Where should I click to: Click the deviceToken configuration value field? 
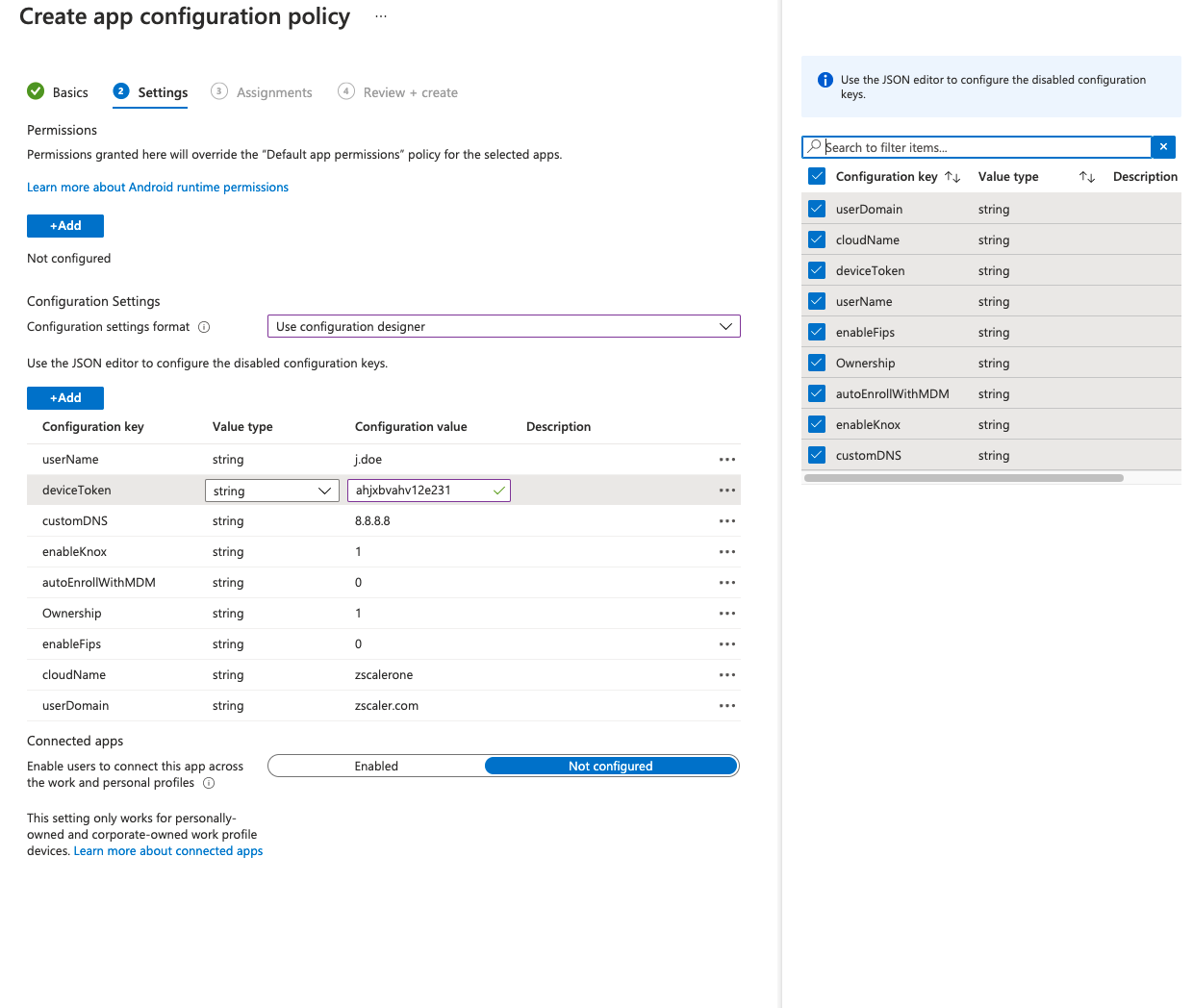(419, 491)
